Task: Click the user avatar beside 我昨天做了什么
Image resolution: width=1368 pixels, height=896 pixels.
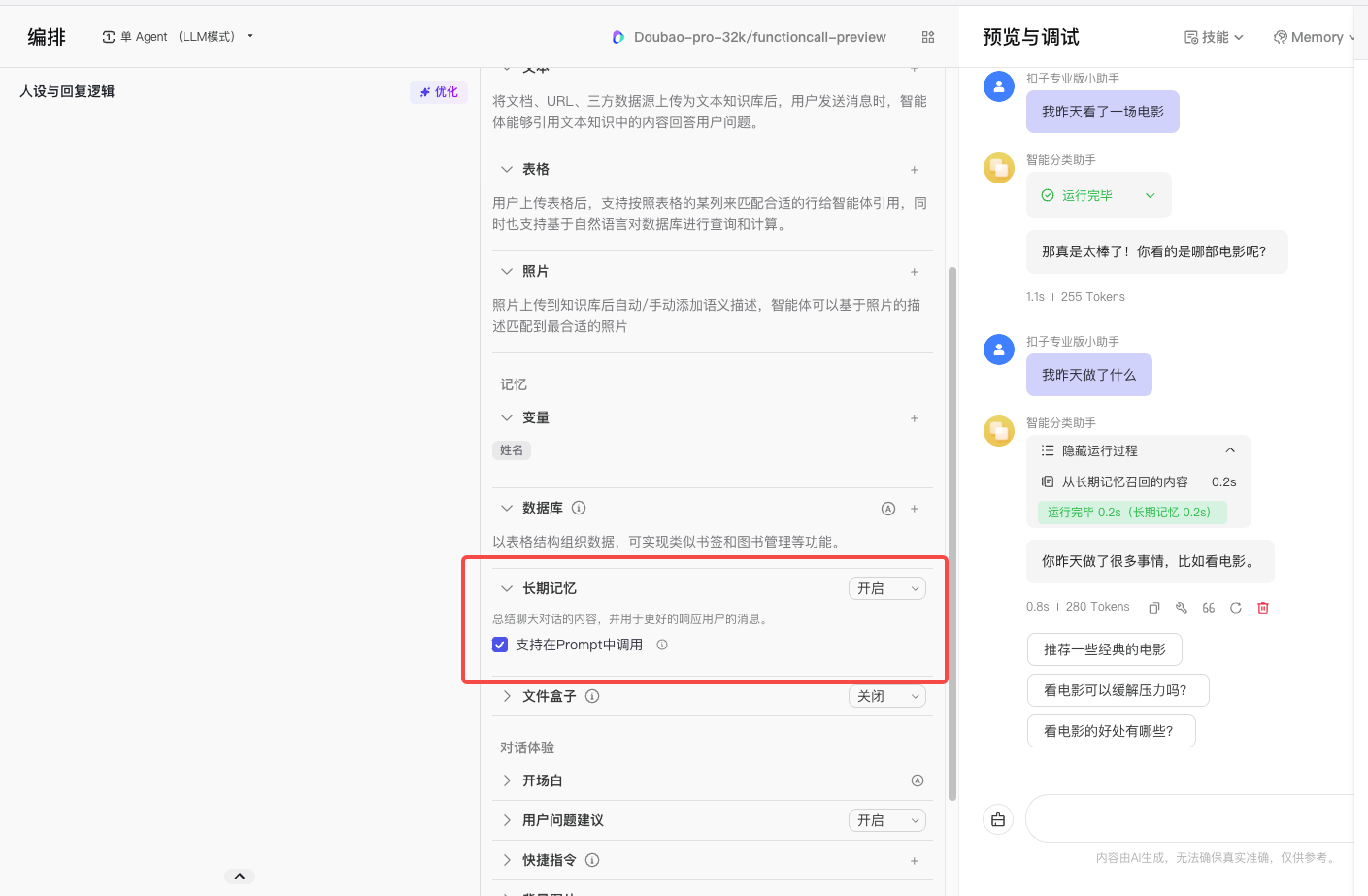Action: (x=999, y=349)
